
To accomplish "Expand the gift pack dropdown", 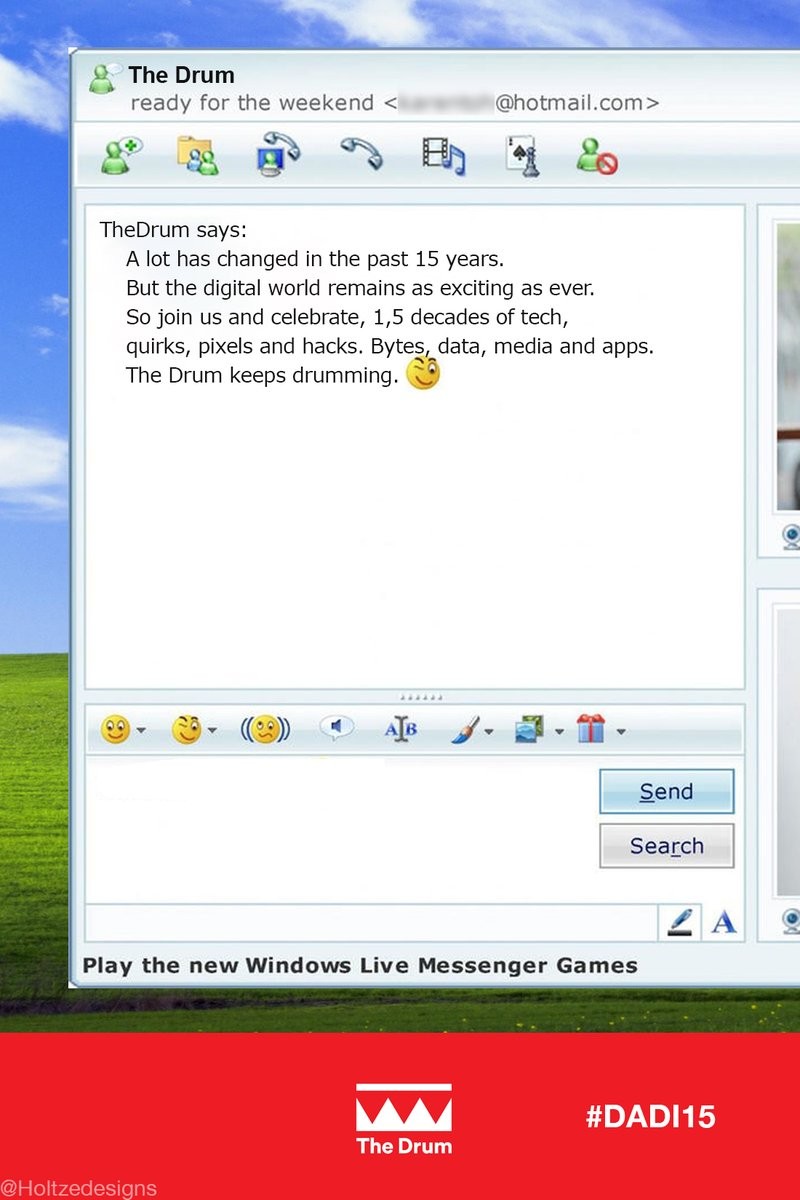I will tap(621, 732).
